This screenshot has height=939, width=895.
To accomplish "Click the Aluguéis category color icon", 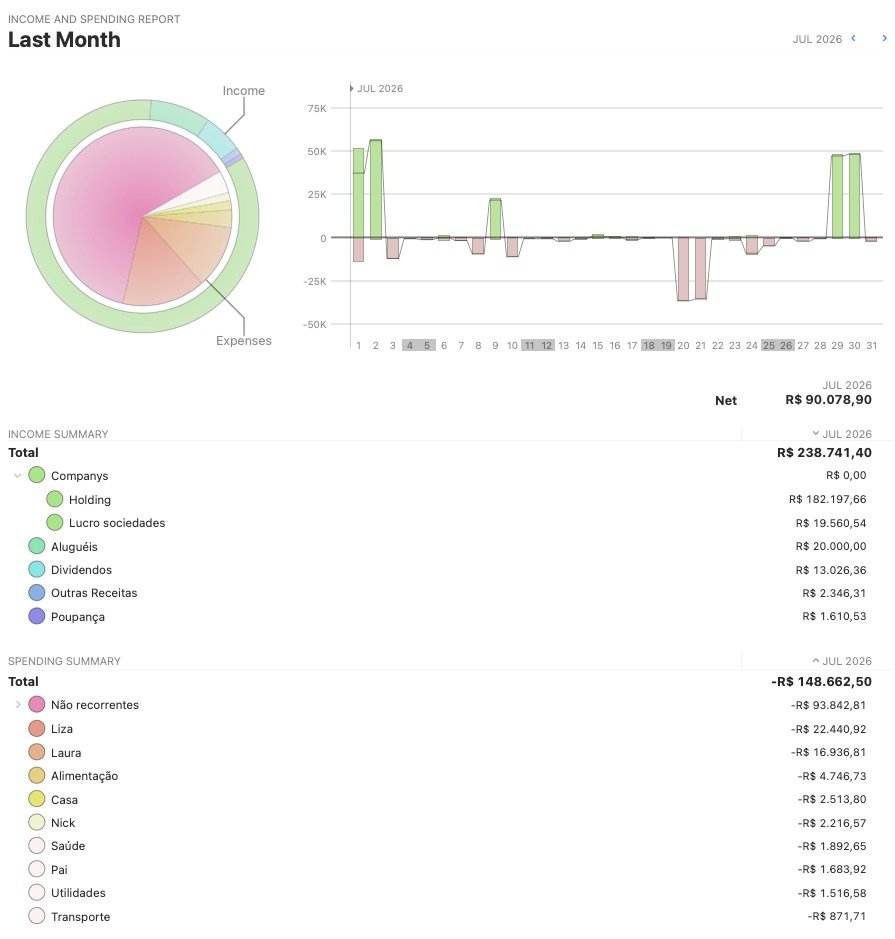I will pos(37,546).
